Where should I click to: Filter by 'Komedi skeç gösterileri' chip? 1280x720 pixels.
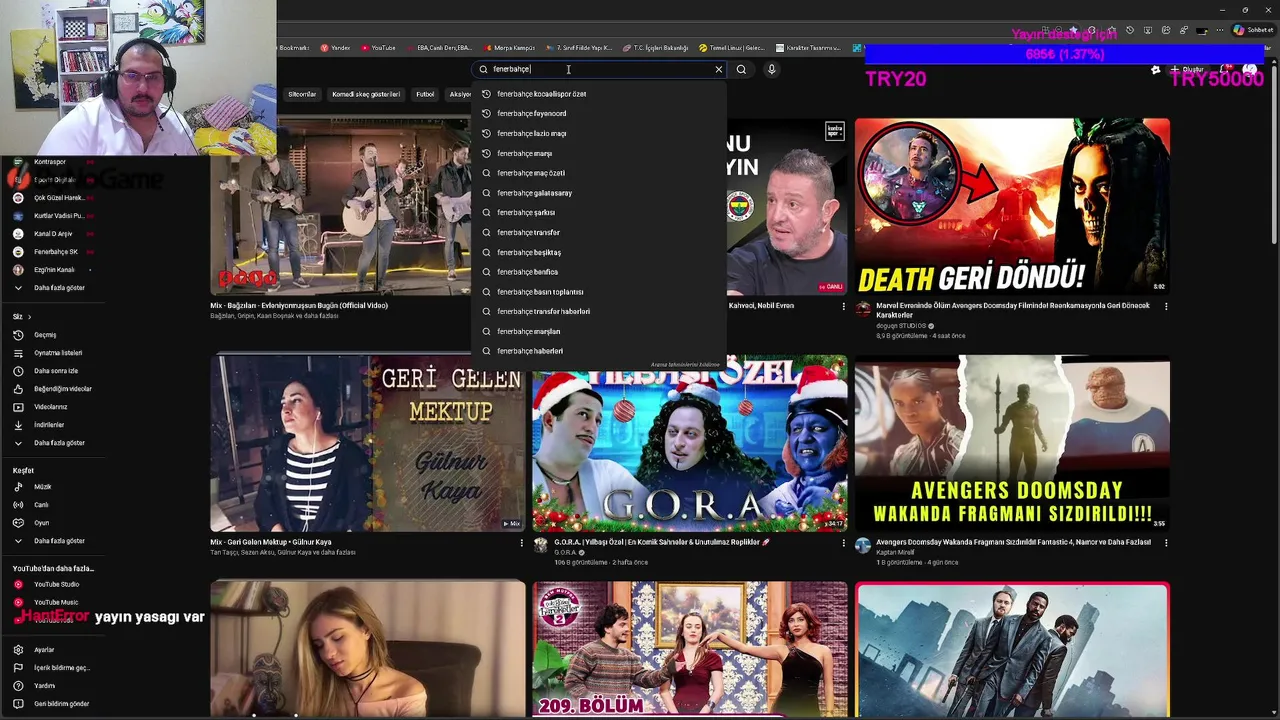(x=366, y=94)
